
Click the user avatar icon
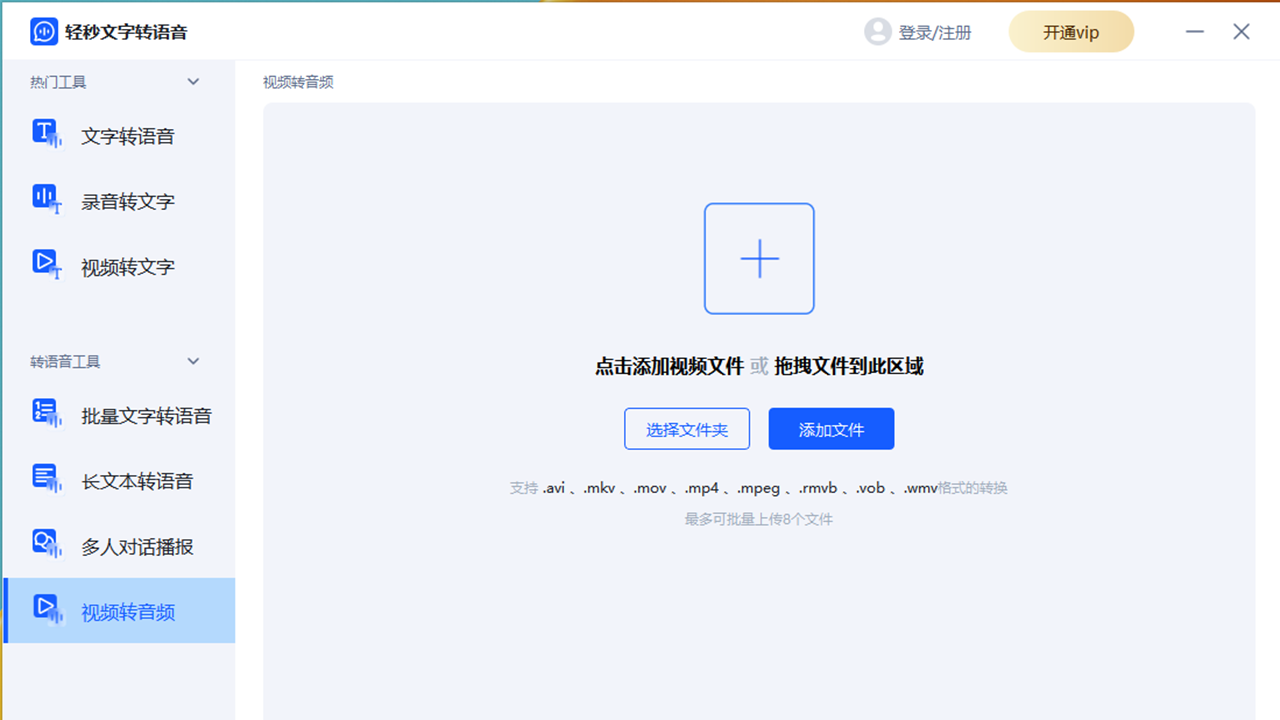878,31
